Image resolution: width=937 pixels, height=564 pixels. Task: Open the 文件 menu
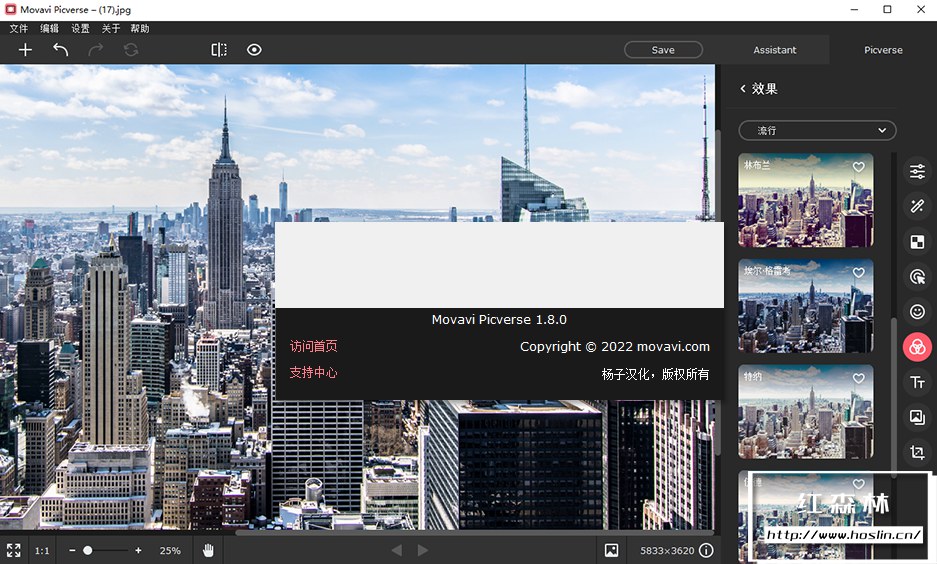(19, 29)
